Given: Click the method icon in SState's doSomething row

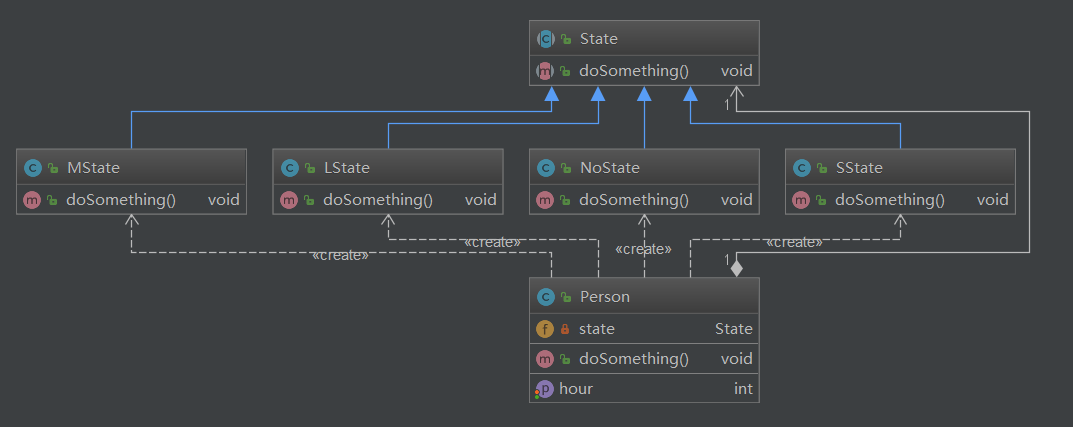Looking at the screenshot, I should [x=801, y=199].
